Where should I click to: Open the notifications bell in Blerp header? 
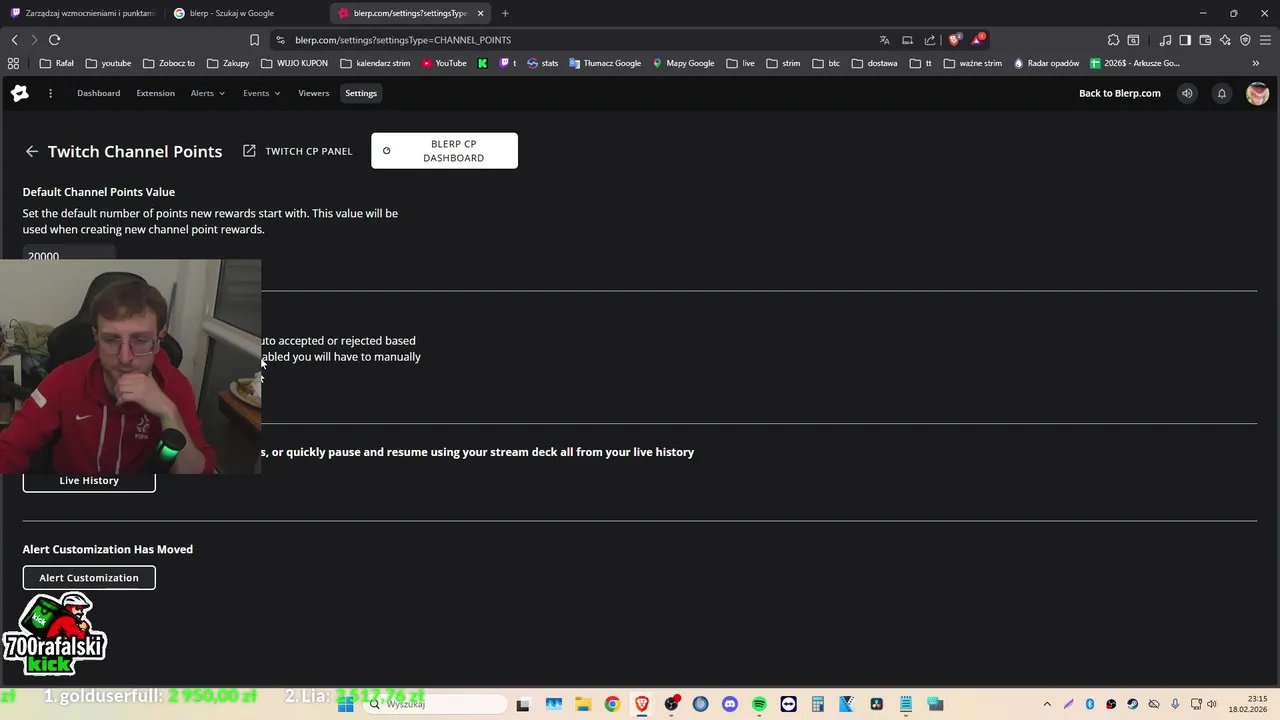click(1221, 93)
